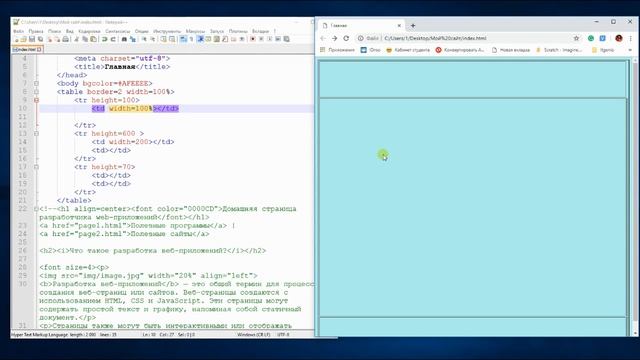The height and width of the screenshot is (360, 640).
Task: Open Replace dialog toolbar icon
Action: tap(133, 39)
